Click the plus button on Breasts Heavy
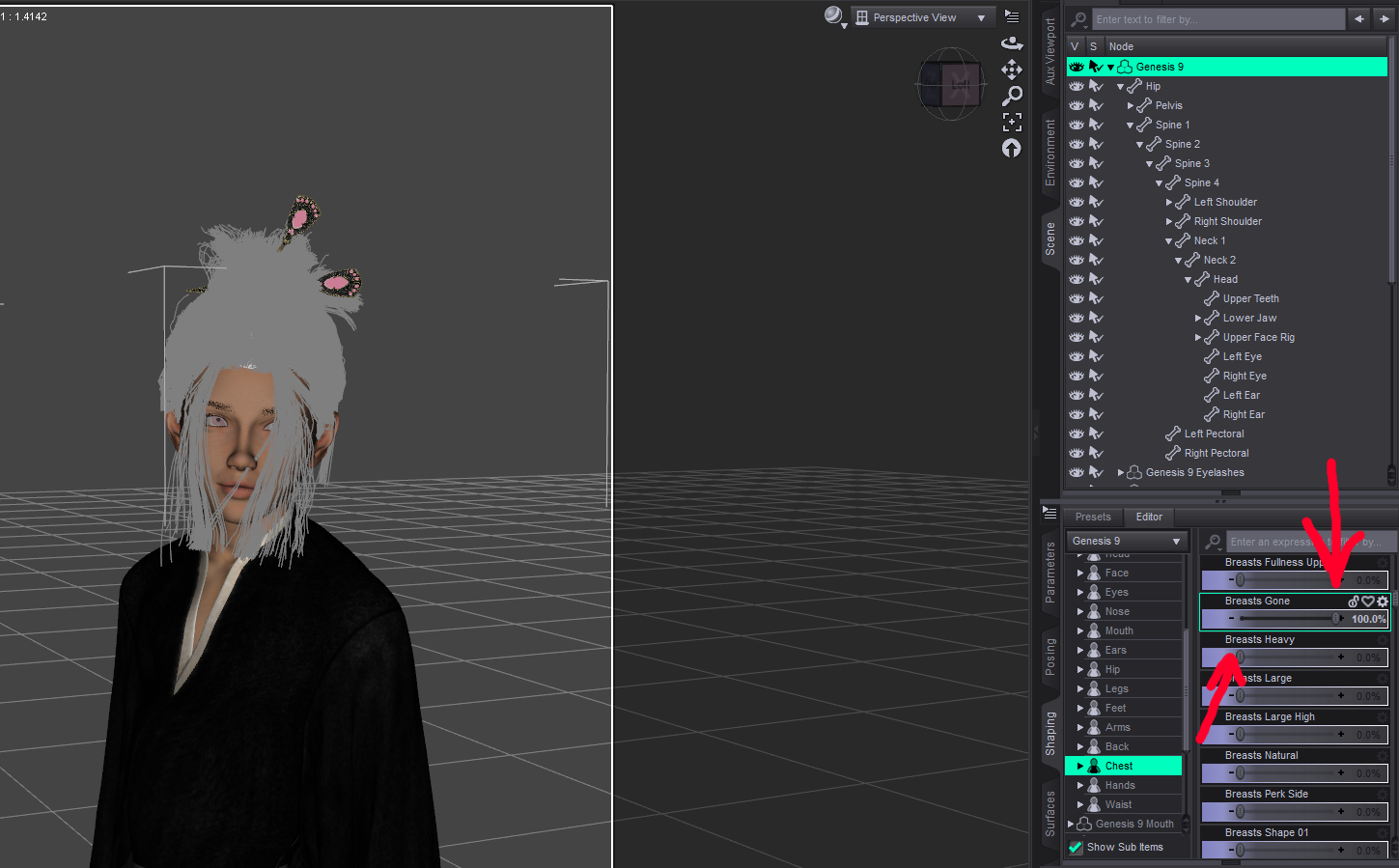This screenshot has height=868, width=1399. (1341, 657)
